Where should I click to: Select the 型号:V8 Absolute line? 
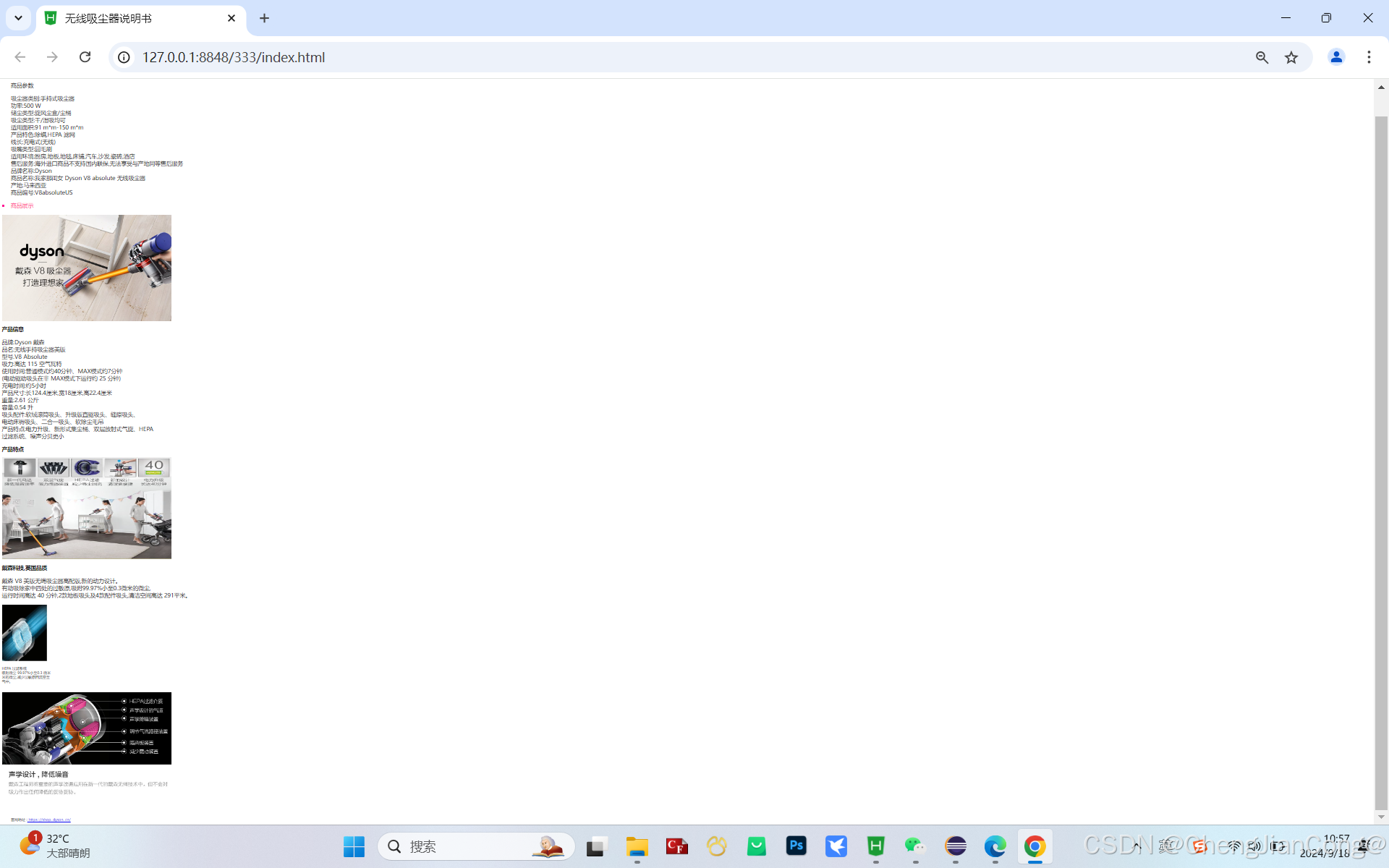(x=25, y=357)
